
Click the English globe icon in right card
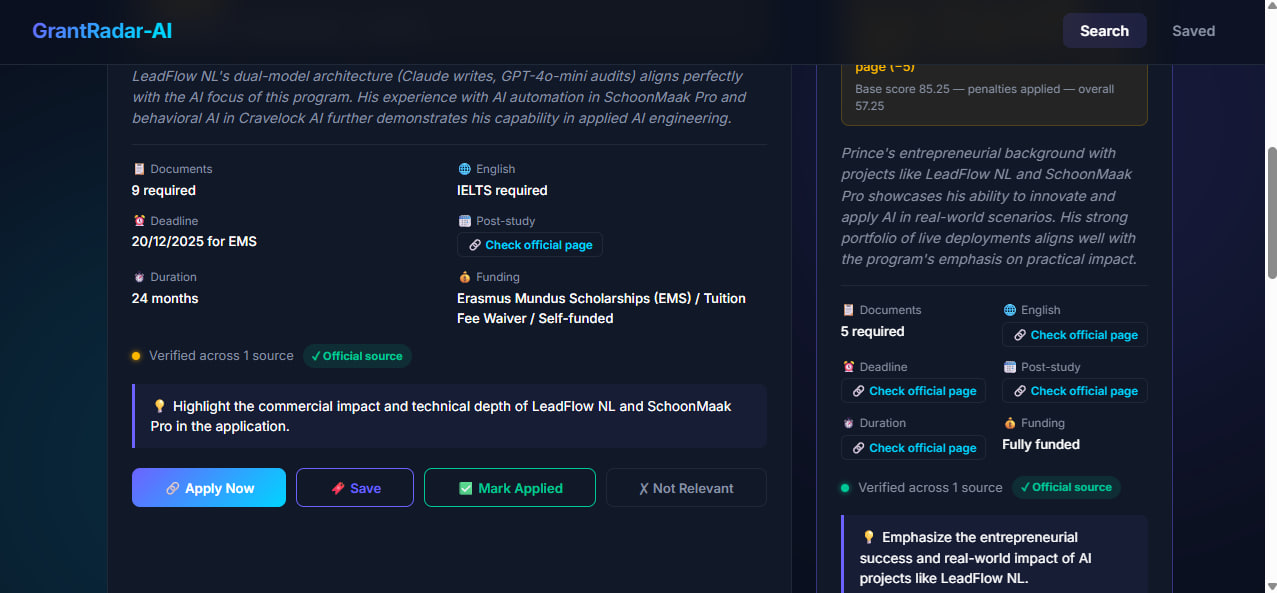1009,310
